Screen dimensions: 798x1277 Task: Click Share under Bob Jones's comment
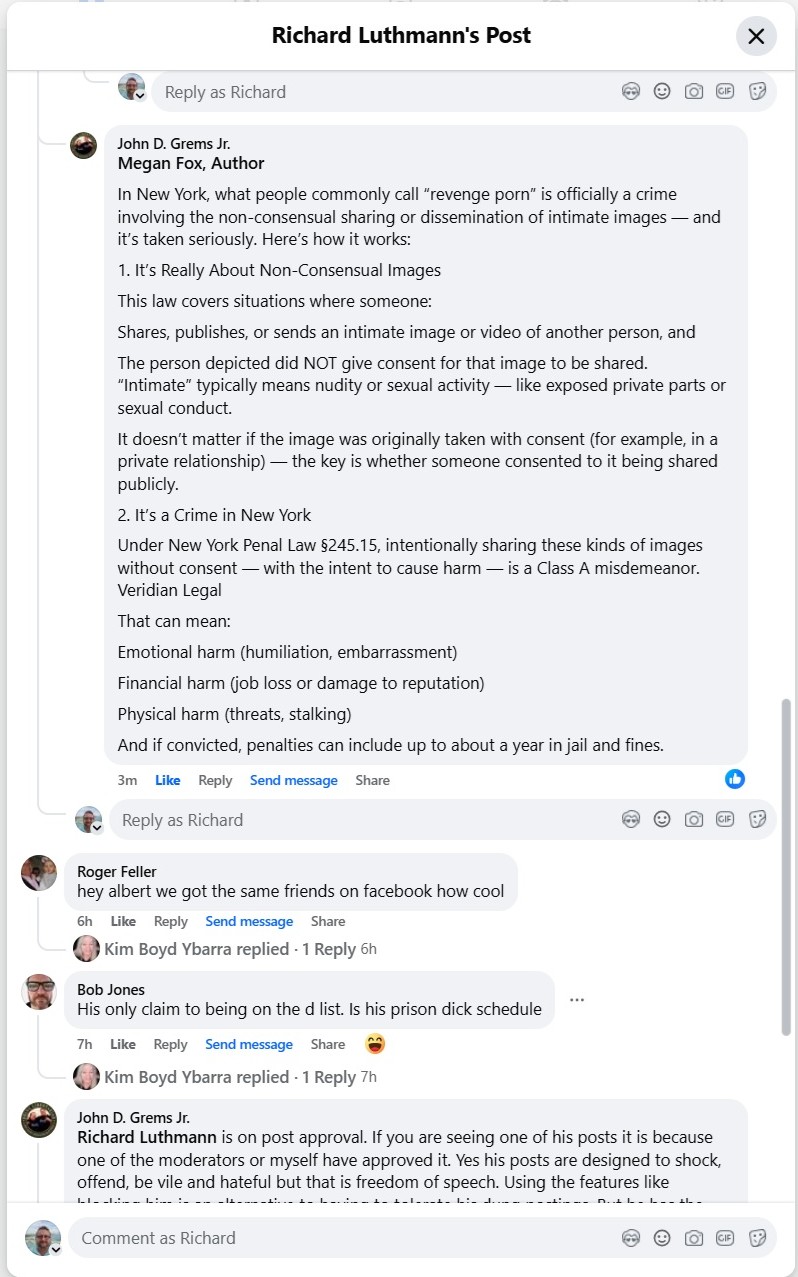point(327,1044)
